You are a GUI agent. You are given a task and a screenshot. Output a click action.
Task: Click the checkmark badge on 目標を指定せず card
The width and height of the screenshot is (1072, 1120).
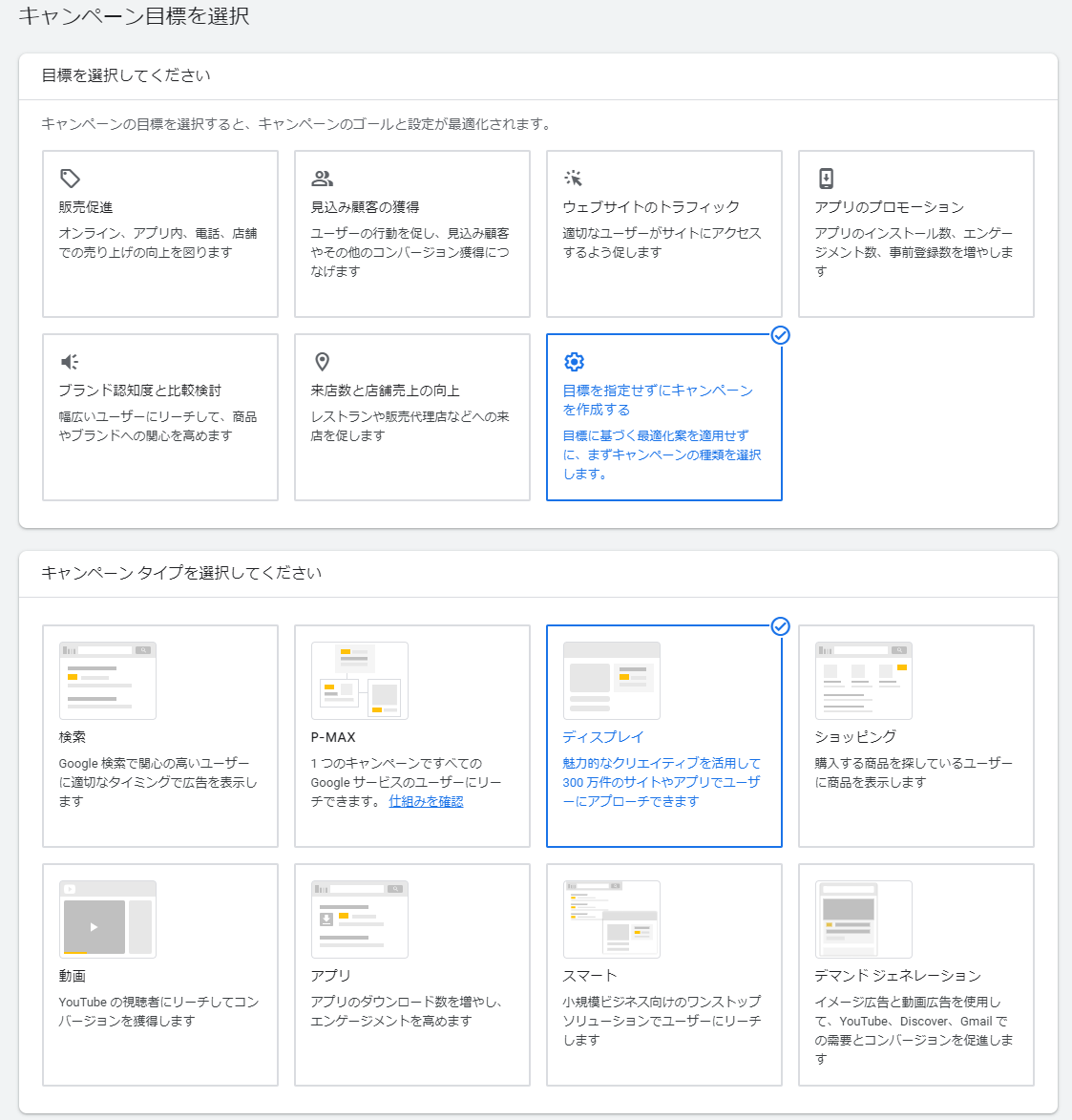coord(781,335)
